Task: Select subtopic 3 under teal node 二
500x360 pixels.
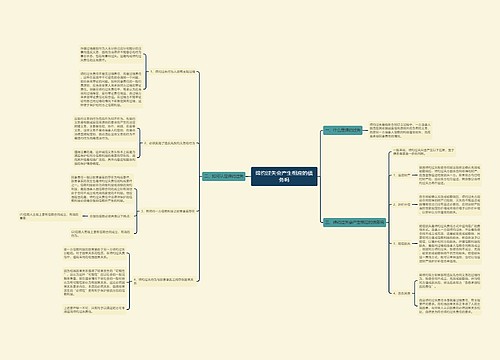Action: [402, 244]
